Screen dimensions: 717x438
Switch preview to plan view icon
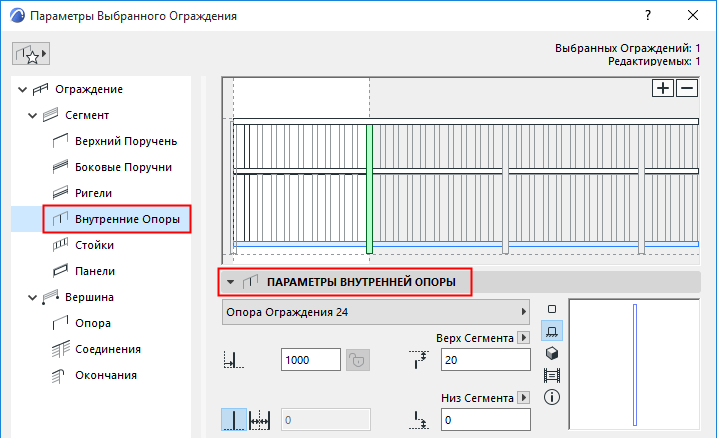point(552,309)
